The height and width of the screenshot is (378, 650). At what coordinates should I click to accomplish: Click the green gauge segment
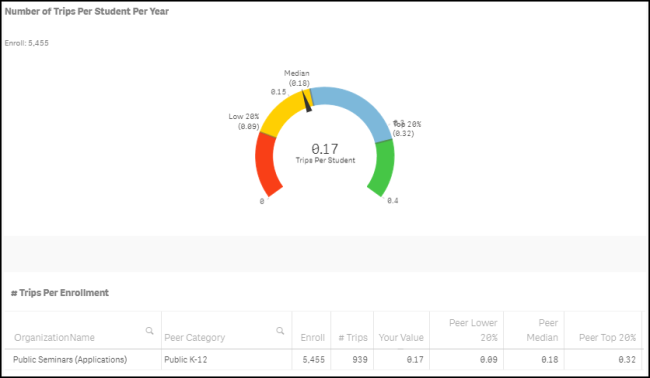(382, 167)
